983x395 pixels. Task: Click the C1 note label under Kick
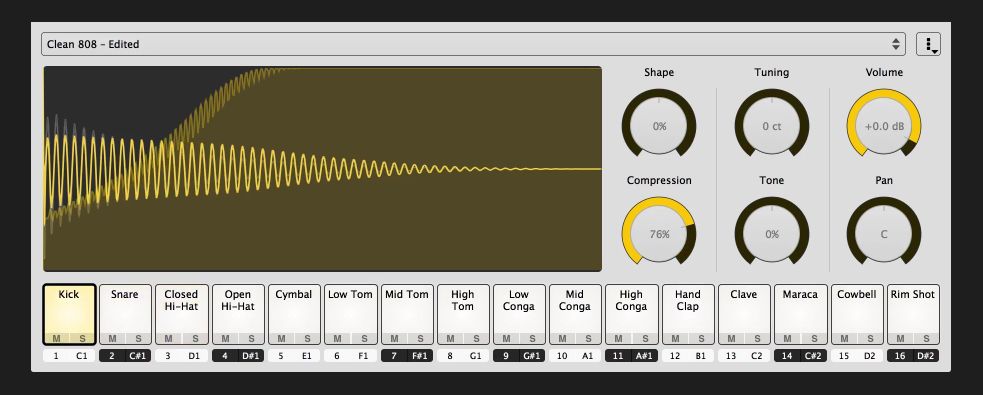click(81, 356)
